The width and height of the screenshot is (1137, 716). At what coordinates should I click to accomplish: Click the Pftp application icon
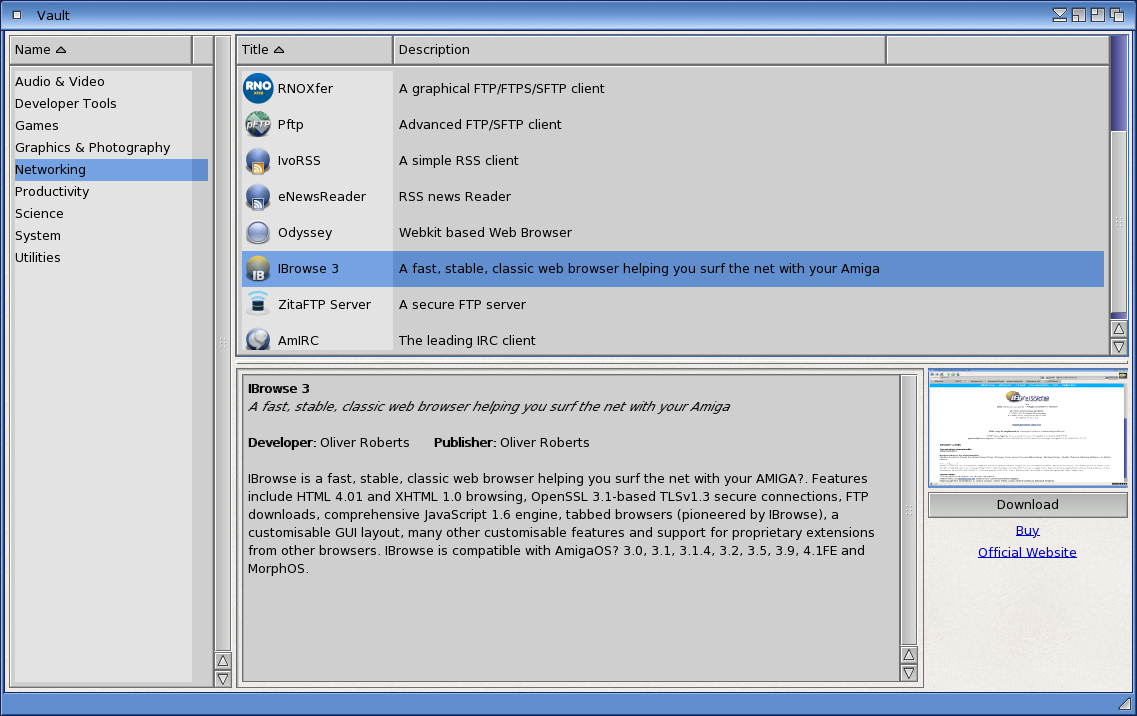258,125
